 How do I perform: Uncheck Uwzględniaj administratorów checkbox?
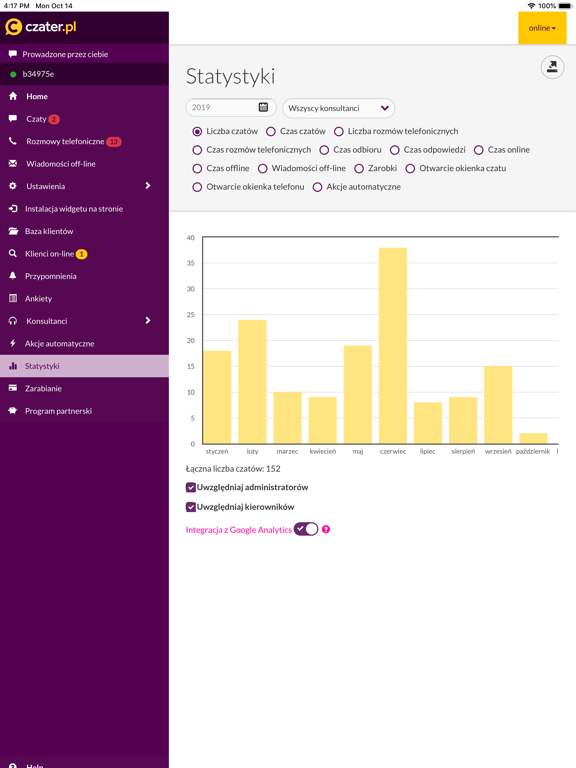point(191,487)
